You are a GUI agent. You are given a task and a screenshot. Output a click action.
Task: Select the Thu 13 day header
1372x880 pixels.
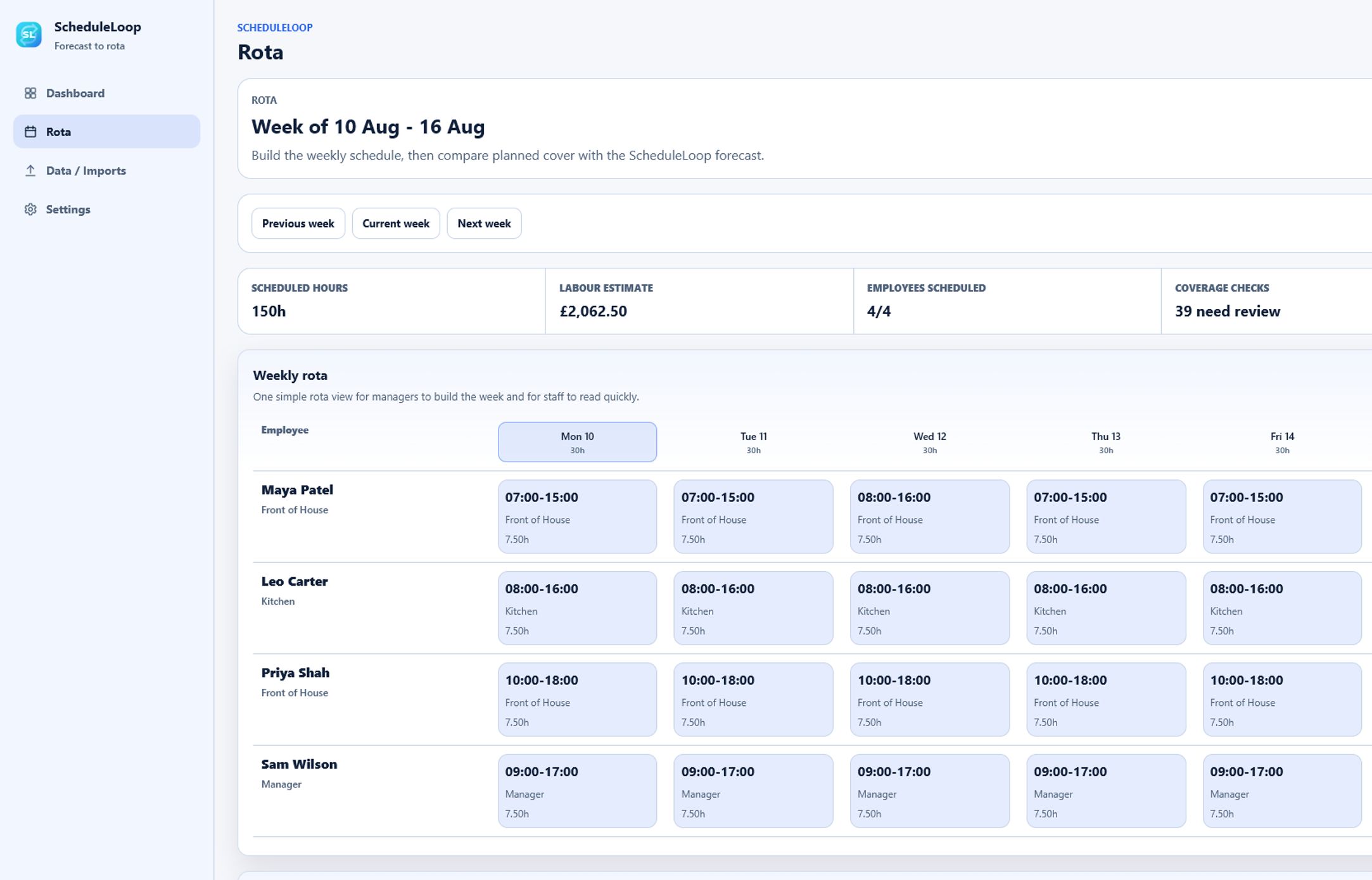point(1106,442)
